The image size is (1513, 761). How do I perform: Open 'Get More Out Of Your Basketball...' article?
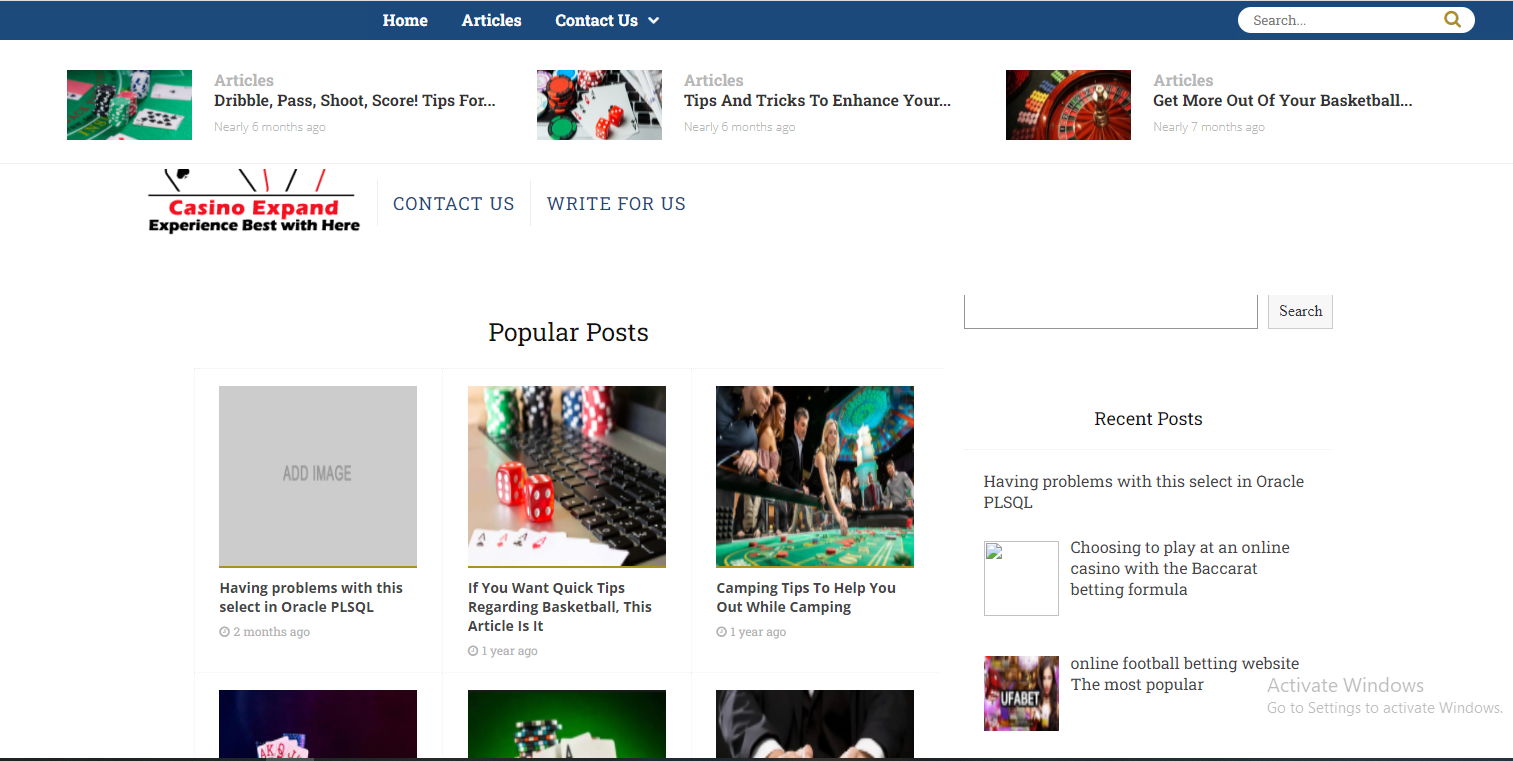pos(1282,100)
